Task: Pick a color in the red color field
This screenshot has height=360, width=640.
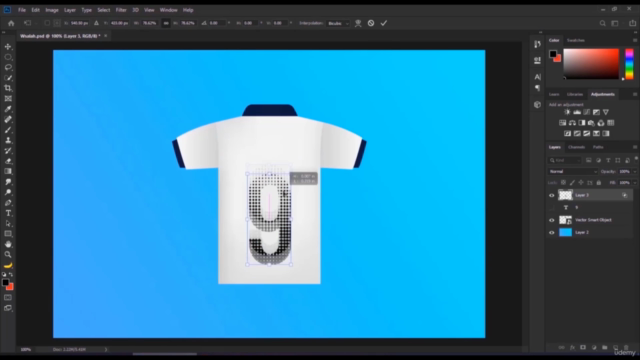Action: (591, 64)
